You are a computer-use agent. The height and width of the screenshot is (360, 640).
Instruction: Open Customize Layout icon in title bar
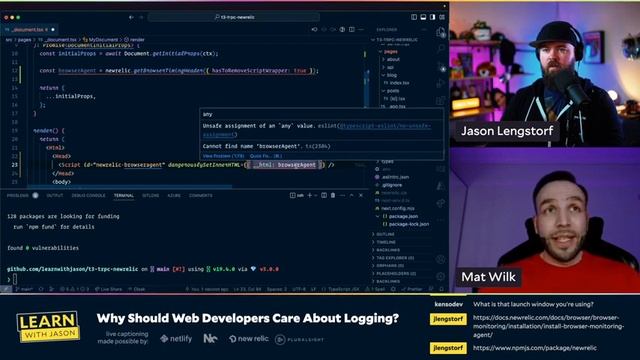point(442,17)
